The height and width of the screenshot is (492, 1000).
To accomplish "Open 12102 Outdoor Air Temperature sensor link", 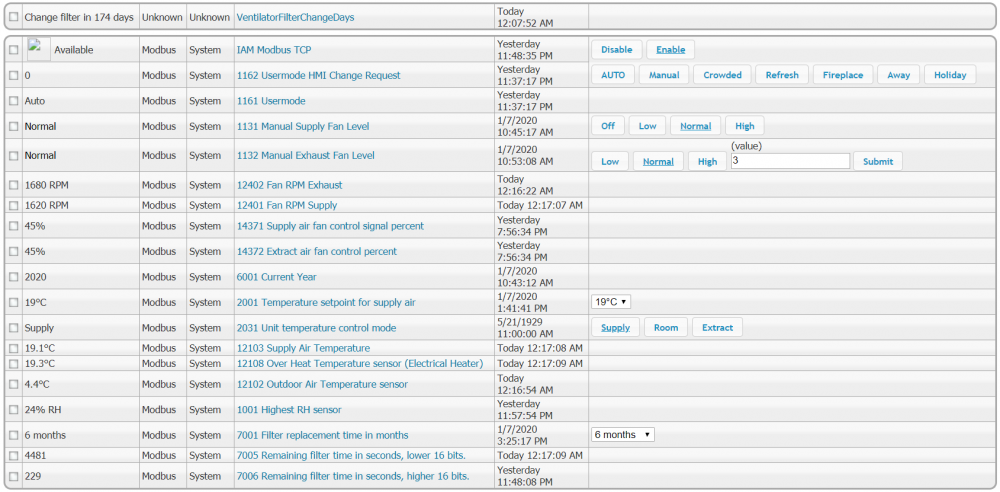I will (321, 384).
